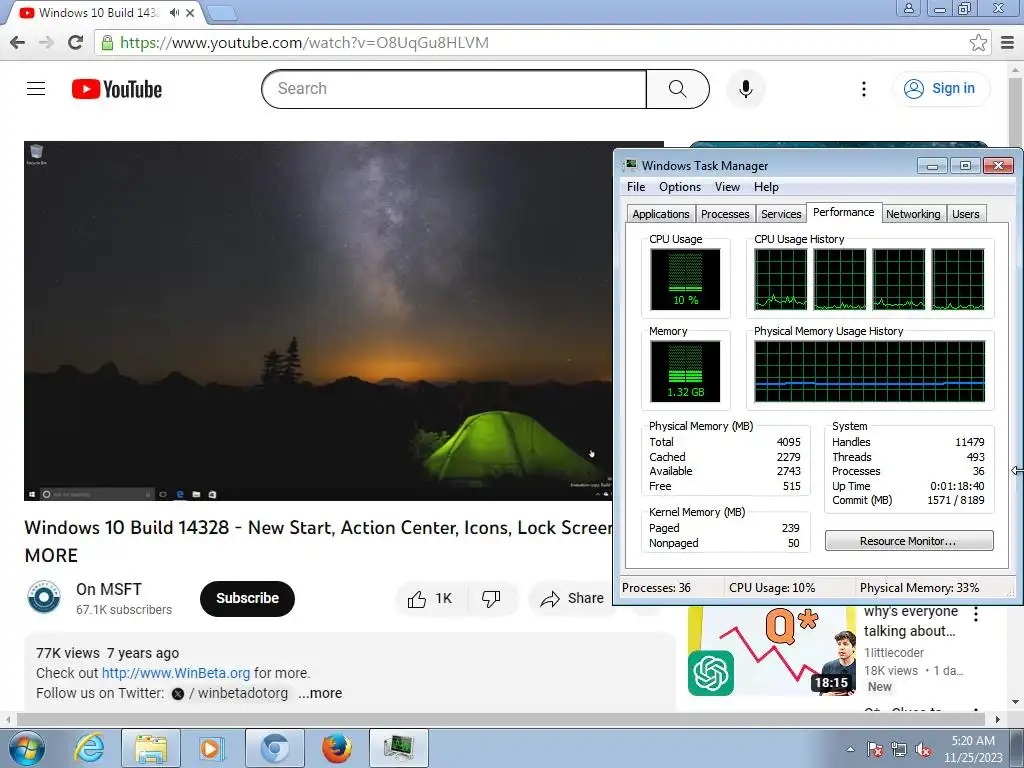Viewport: 1024px width, 768px height.
Task: Click the Chrome user profile icon
Action: point(908,8)
